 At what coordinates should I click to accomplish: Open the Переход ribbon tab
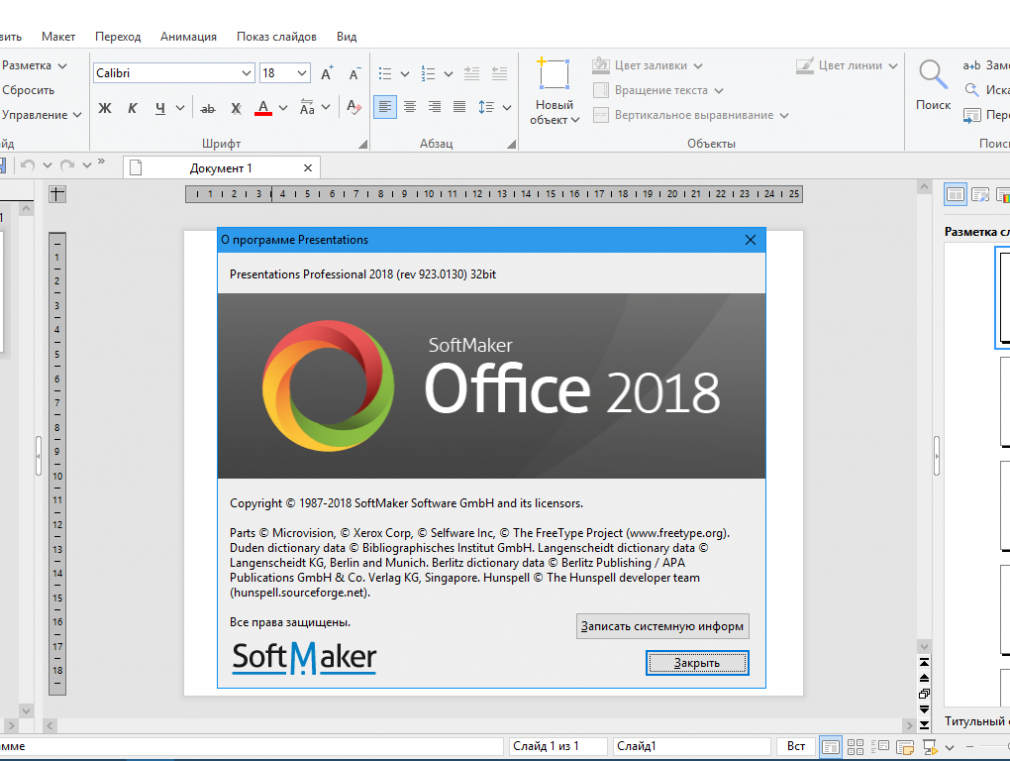(x=118, y=37)
